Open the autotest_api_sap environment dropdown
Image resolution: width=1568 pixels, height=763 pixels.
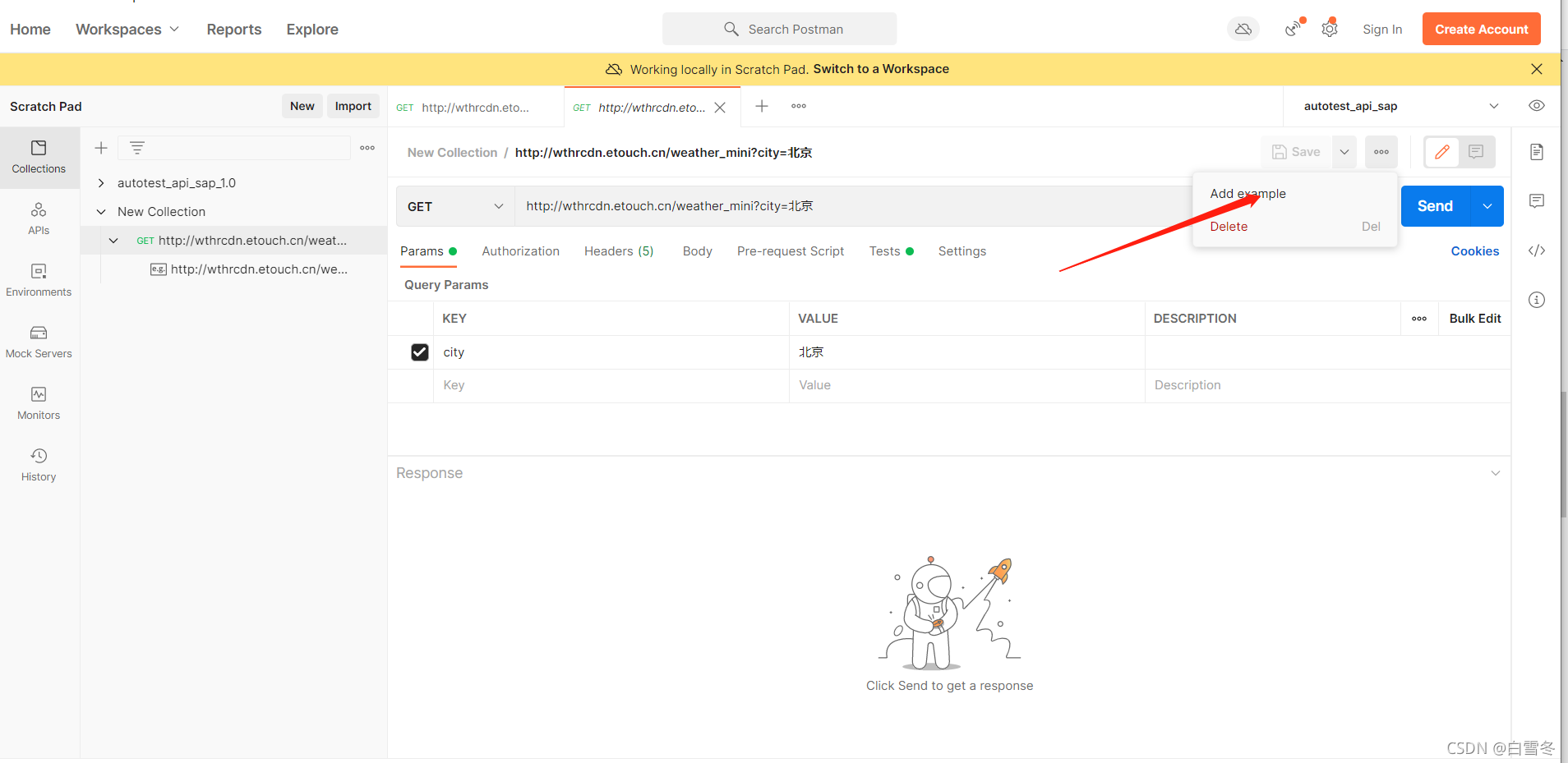click(1401, 106)
